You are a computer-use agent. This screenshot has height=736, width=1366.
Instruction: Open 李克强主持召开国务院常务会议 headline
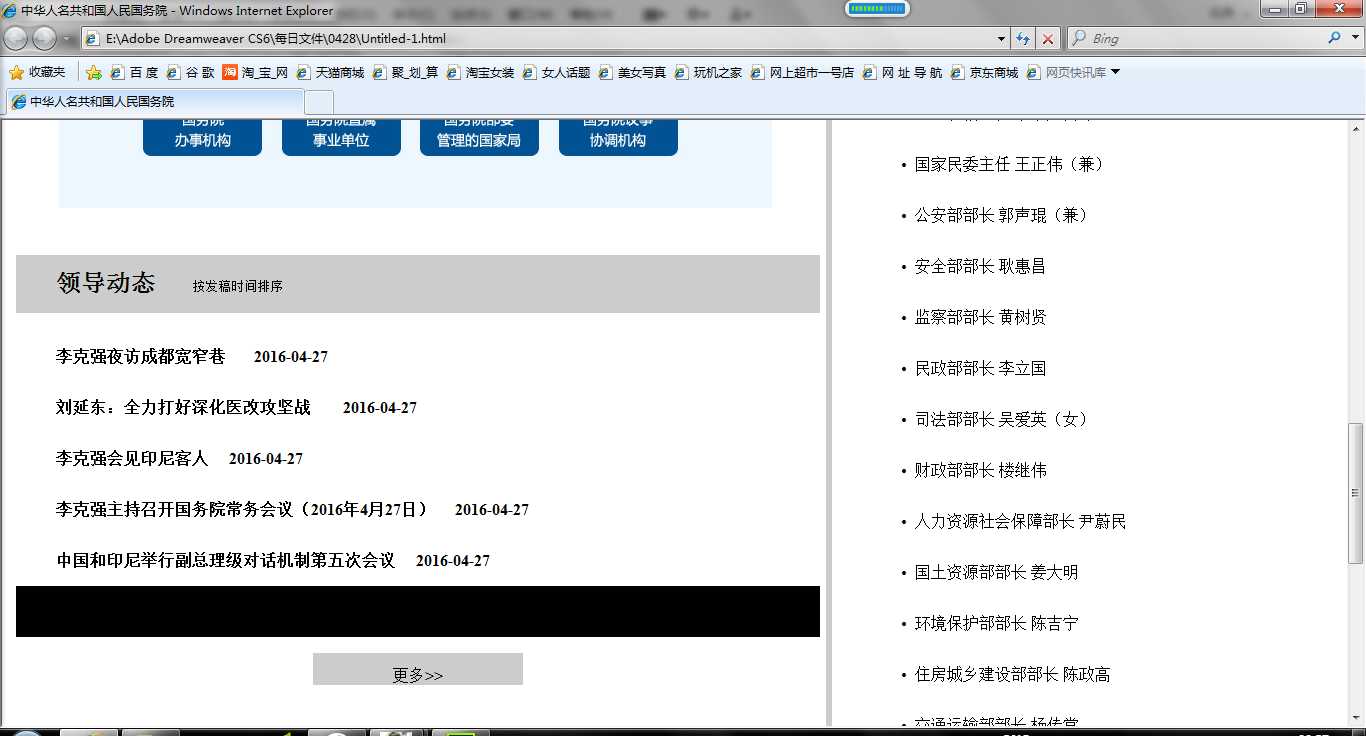tap(242, 509)
